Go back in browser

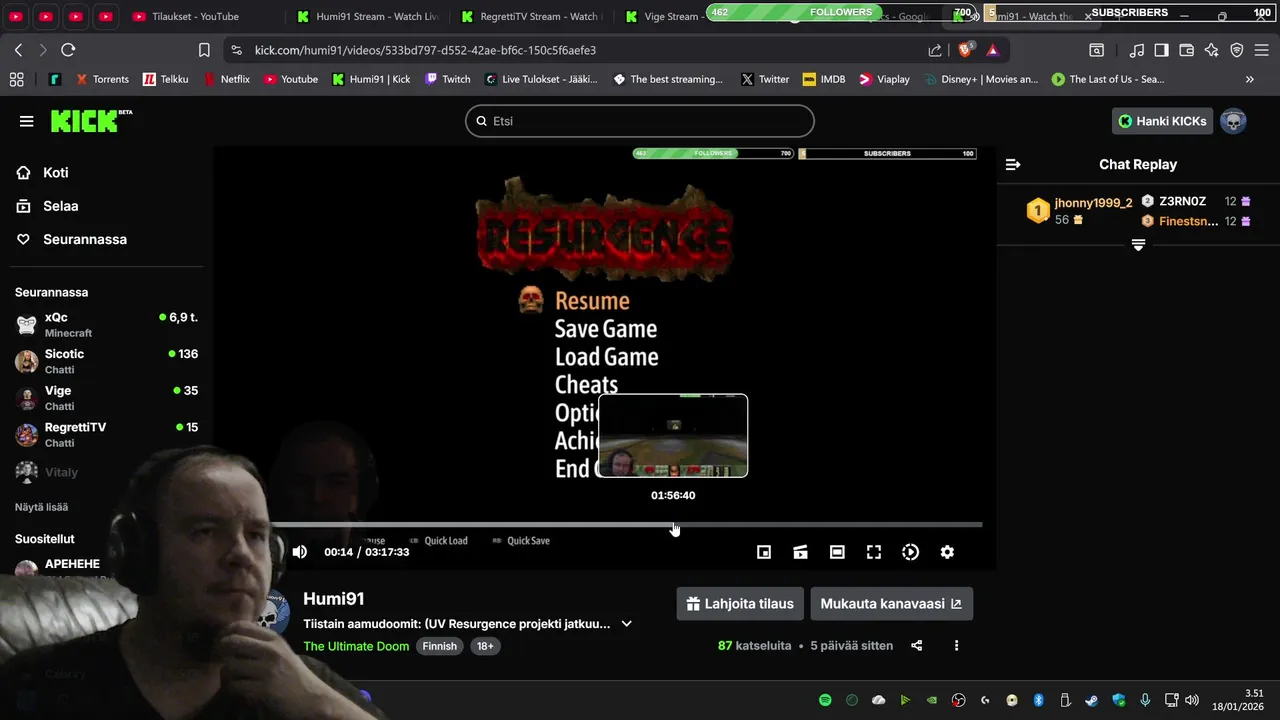point(18,50)
